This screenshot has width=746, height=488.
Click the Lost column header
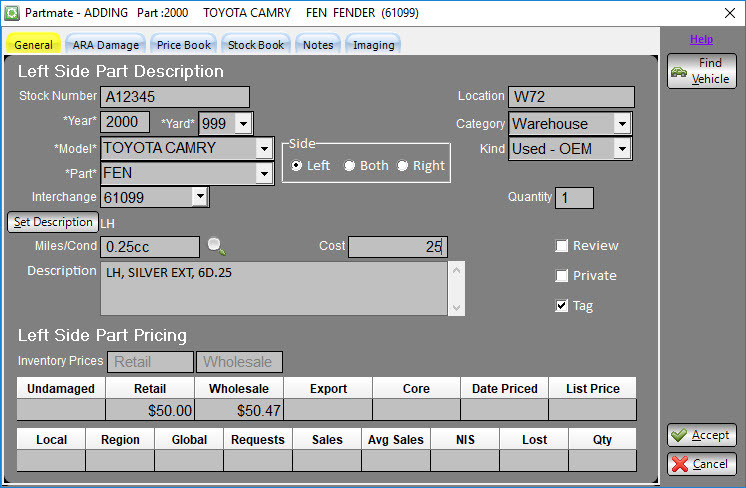534,439
